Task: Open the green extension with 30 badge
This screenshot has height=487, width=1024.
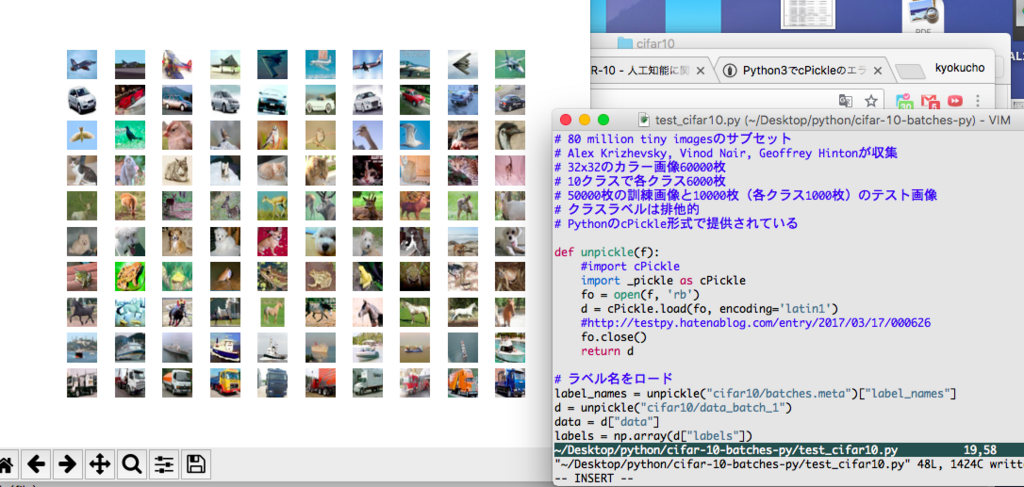Action: click(904, 101)
